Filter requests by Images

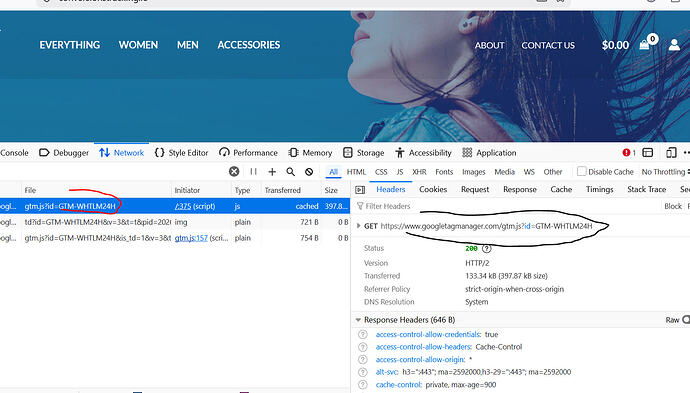[473, 172]
